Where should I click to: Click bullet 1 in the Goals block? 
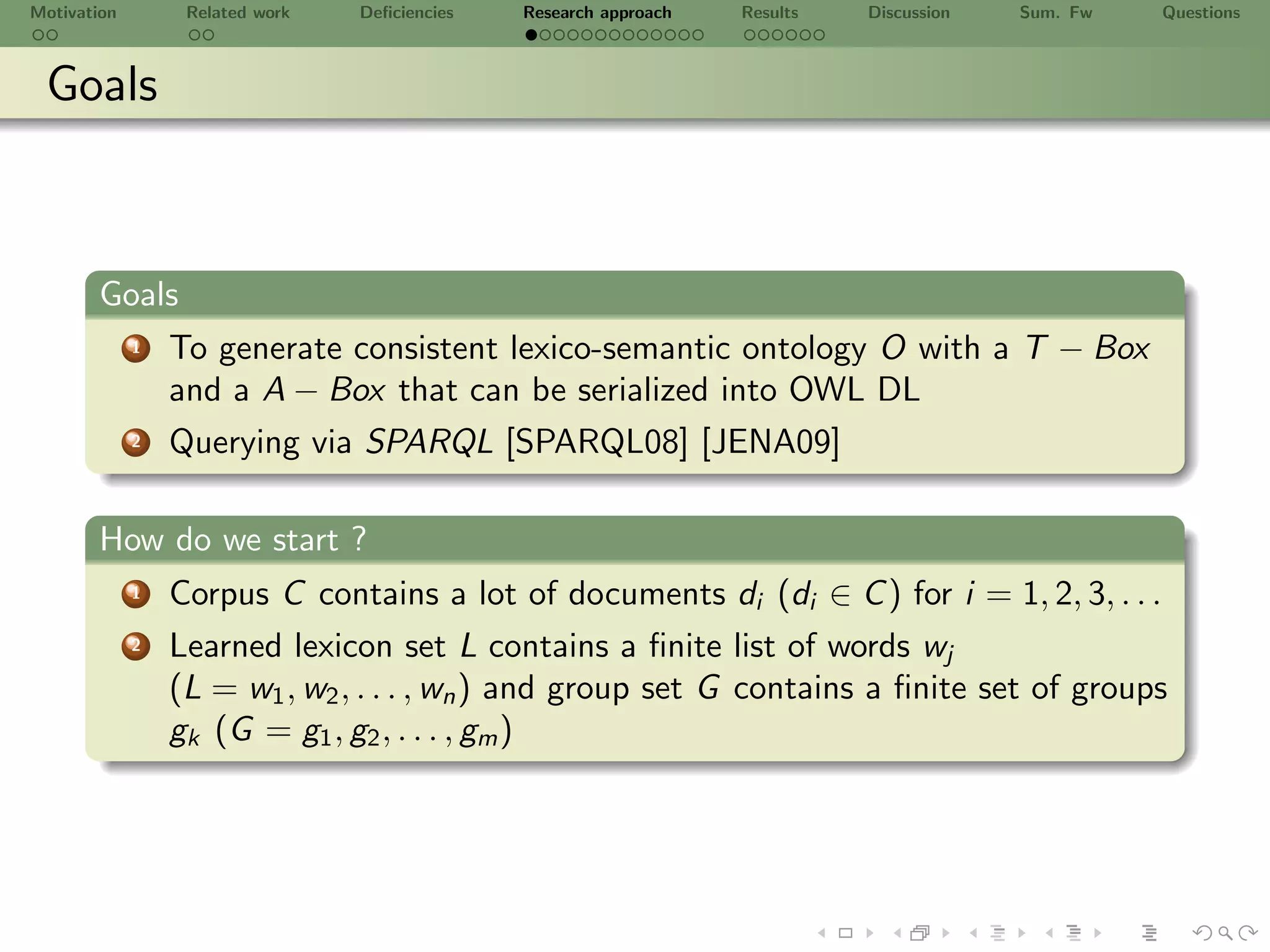pos(136,348)
